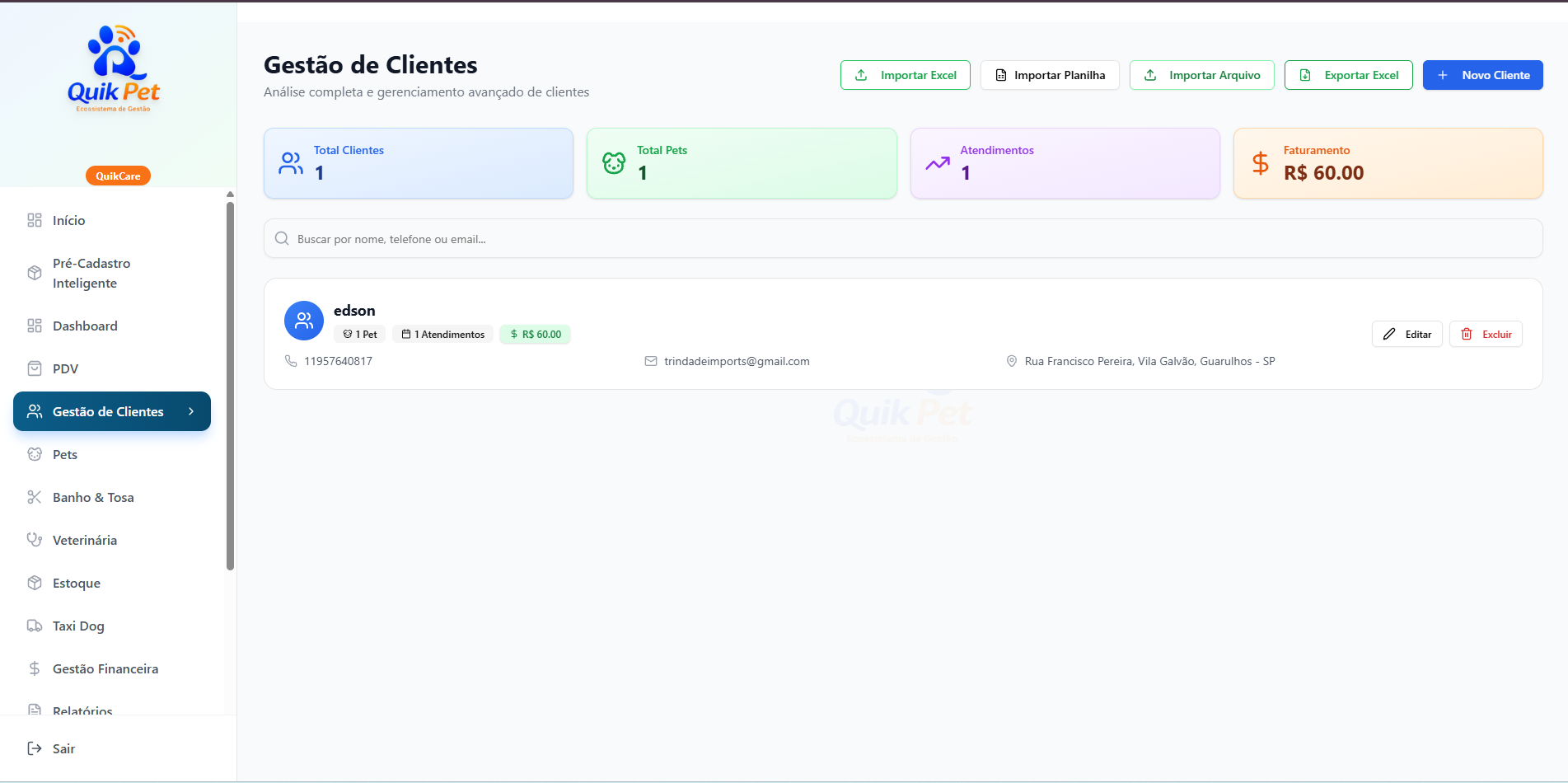Click the envelope icon beside the email
This screenshot has width=1568, height=783.
pos(651,361)
